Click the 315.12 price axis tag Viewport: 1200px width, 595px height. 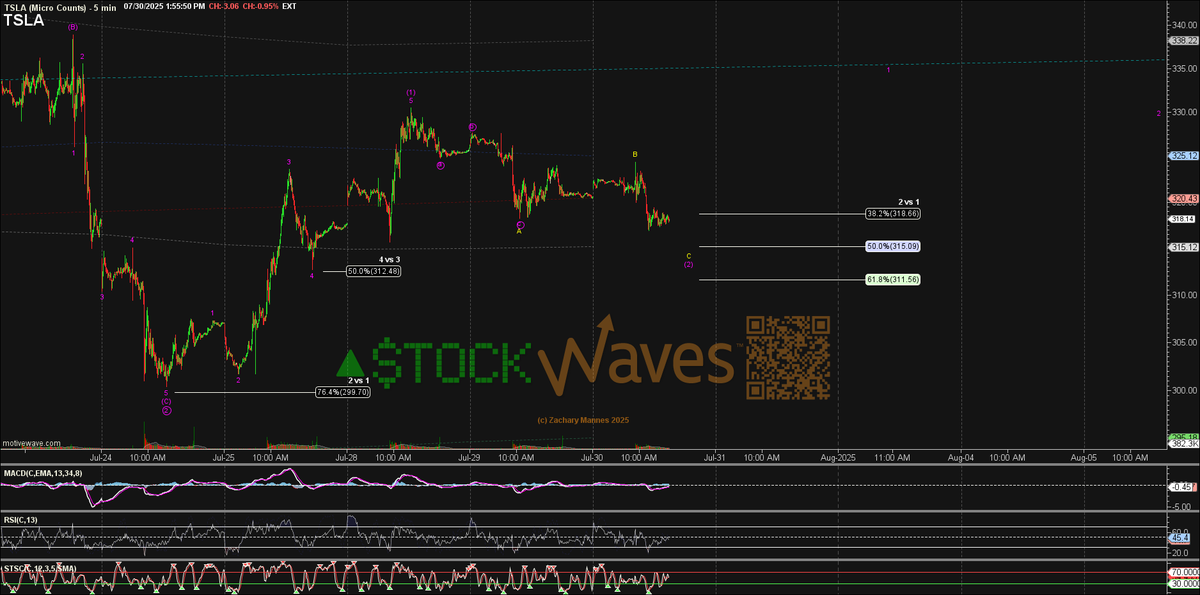[x=1183, y=247]
